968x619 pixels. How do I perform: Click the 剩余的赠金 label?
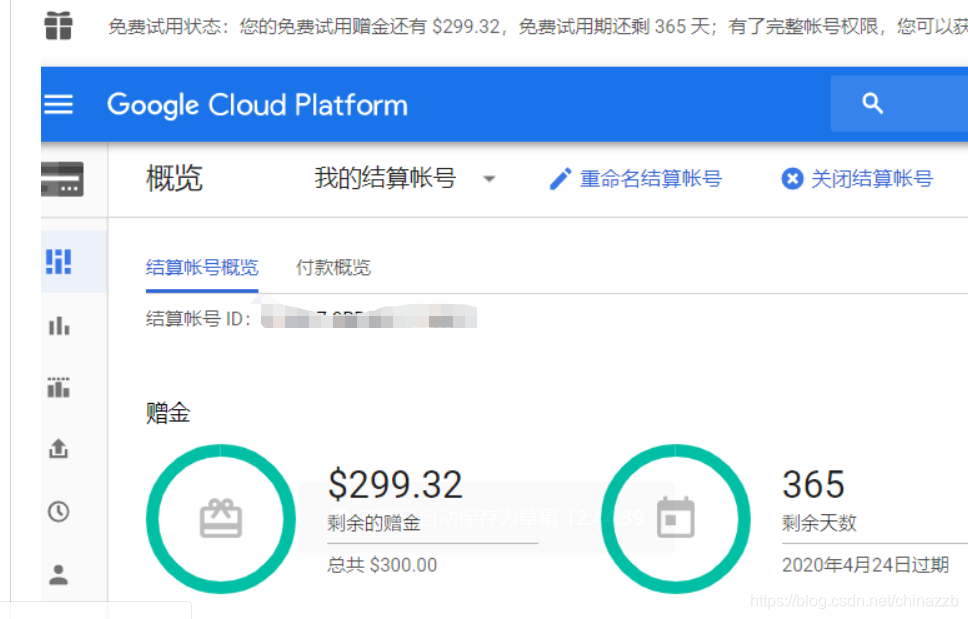[373, 523]
